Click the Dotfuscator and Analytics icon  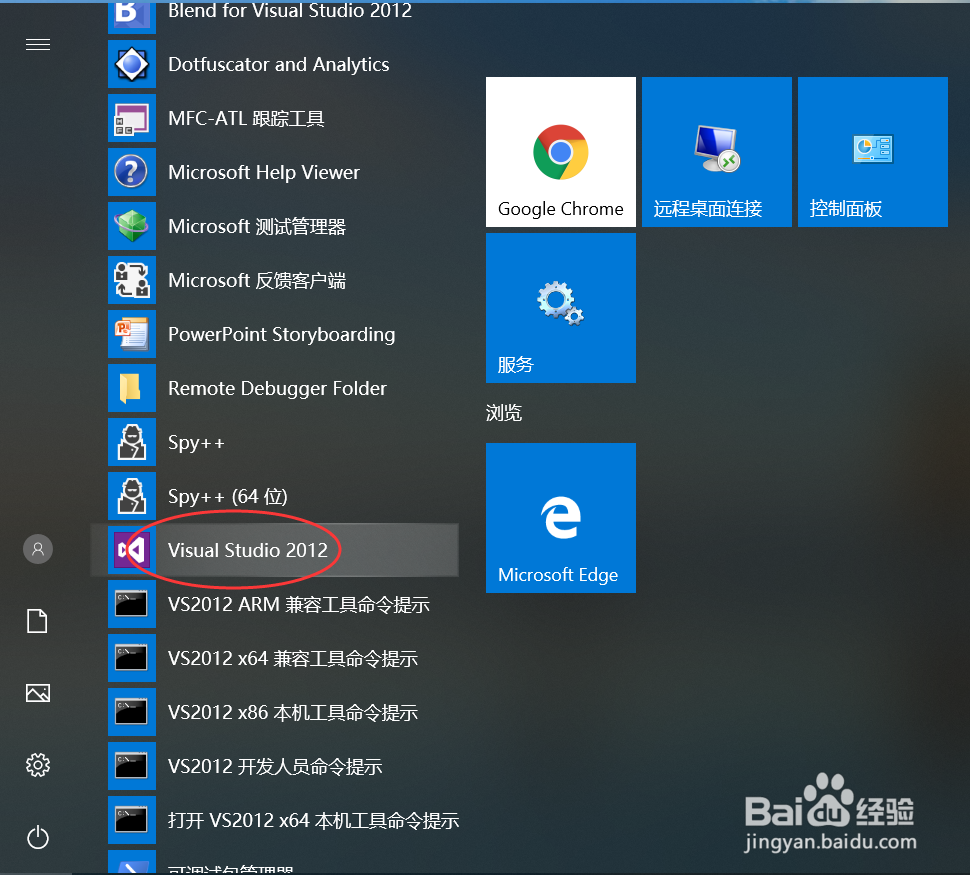tap(132, 64)
